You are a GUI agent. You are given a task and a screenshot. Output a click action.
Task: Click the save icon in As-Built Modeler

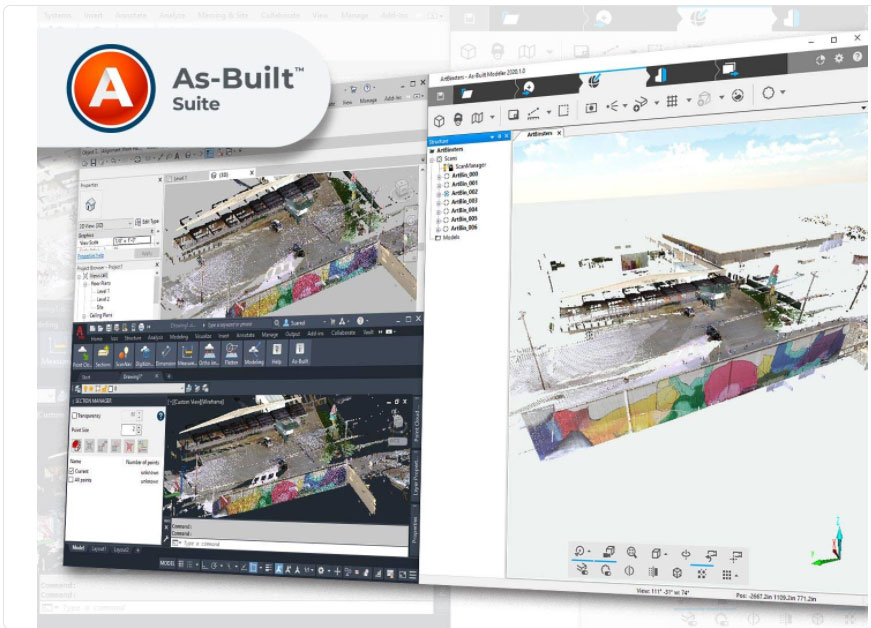pos(440,96)
